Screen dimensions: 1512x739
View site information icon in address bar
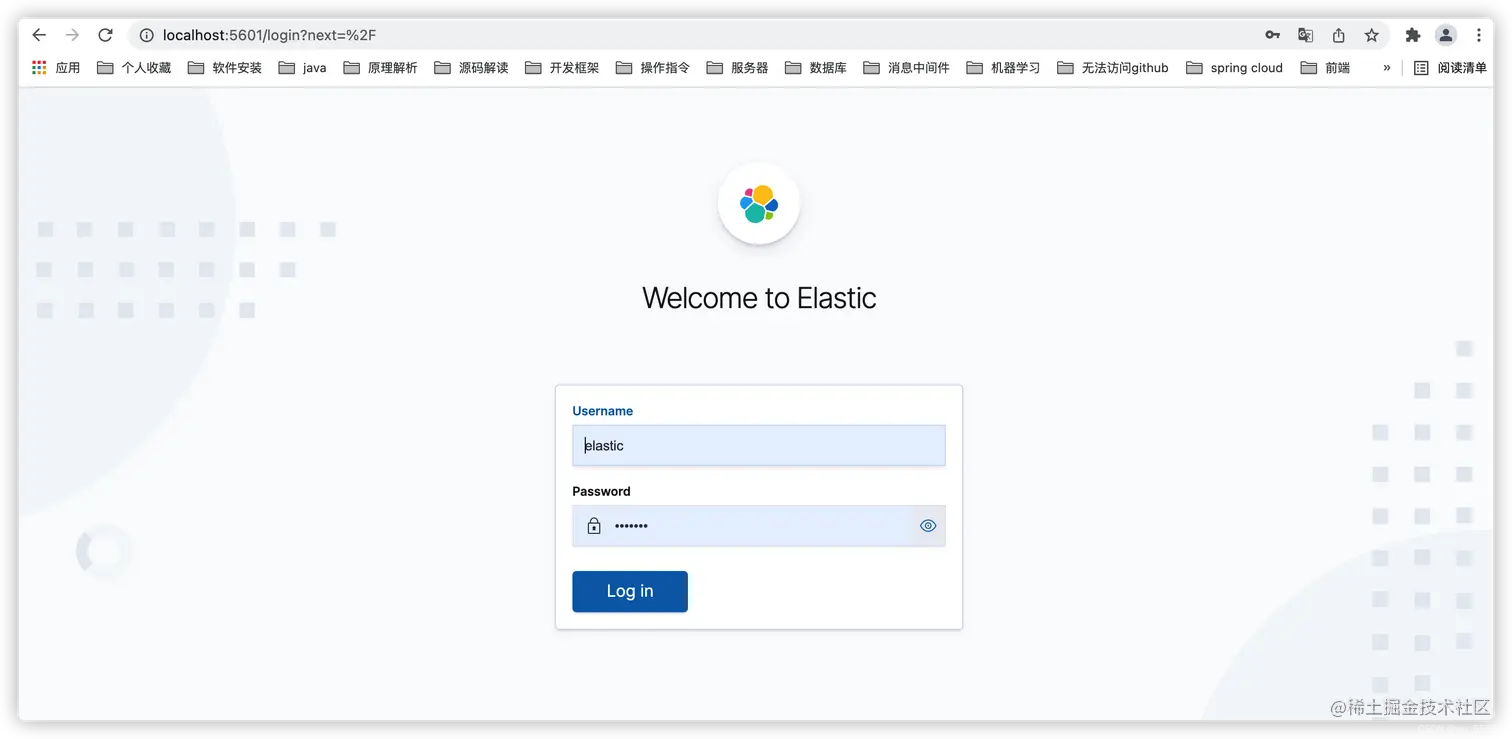pos(147,35)
